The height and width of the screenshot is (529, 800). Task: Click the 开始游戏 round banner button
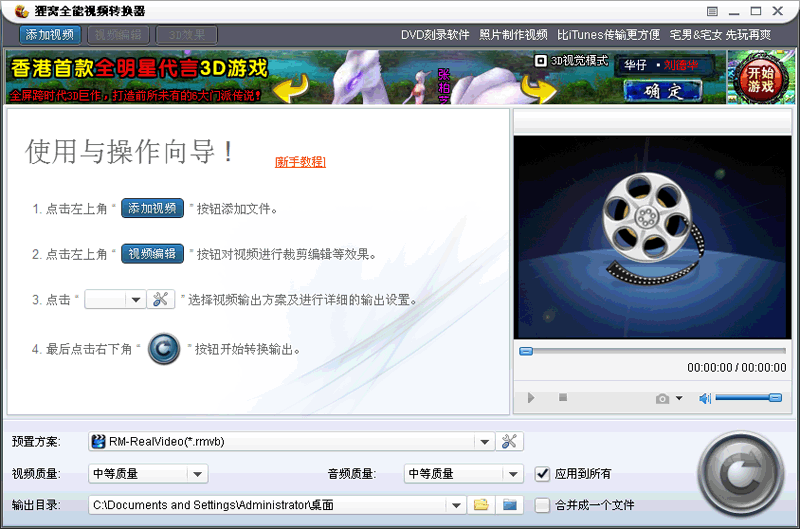[x=760, y=79]
